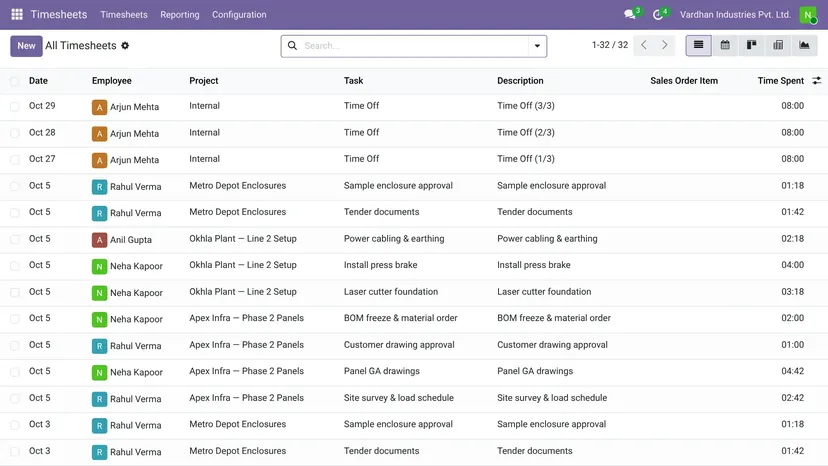Click Arjun Mehta avatar on Oct 29
The image size is (828, 466).
tap(99, 107)
